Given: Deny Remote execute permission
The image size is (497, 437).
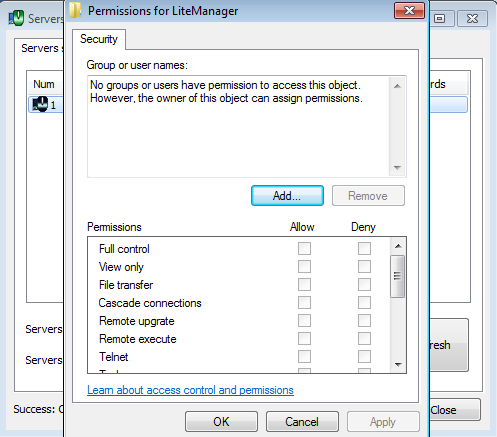Looking at the screenshot, I should [x=364, y=338].
